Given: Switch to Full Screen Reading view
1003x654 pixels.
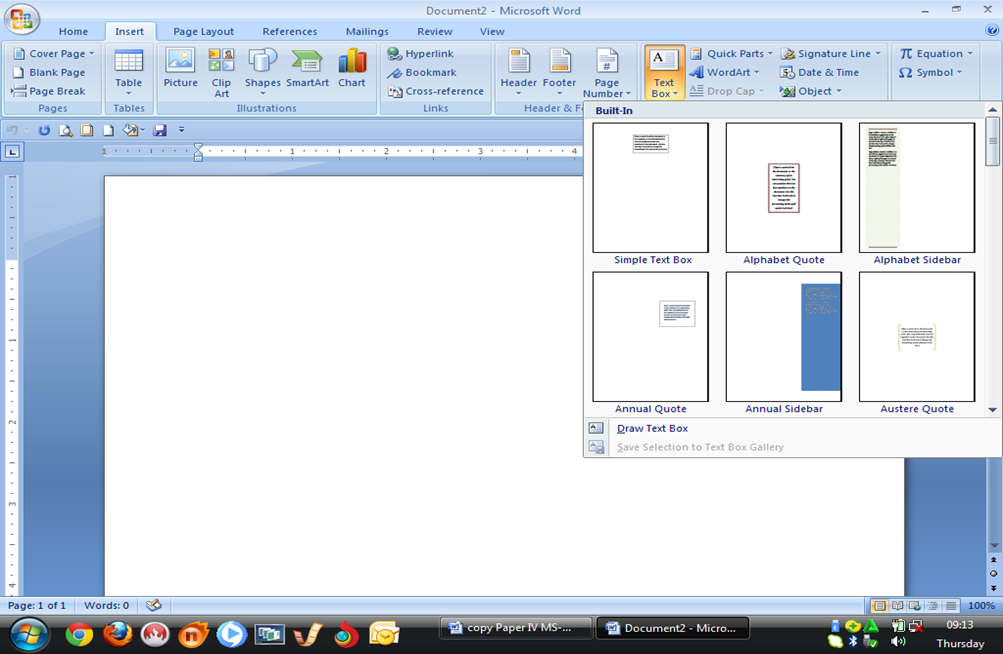Looking at the screenshot, I should point(897,605).
